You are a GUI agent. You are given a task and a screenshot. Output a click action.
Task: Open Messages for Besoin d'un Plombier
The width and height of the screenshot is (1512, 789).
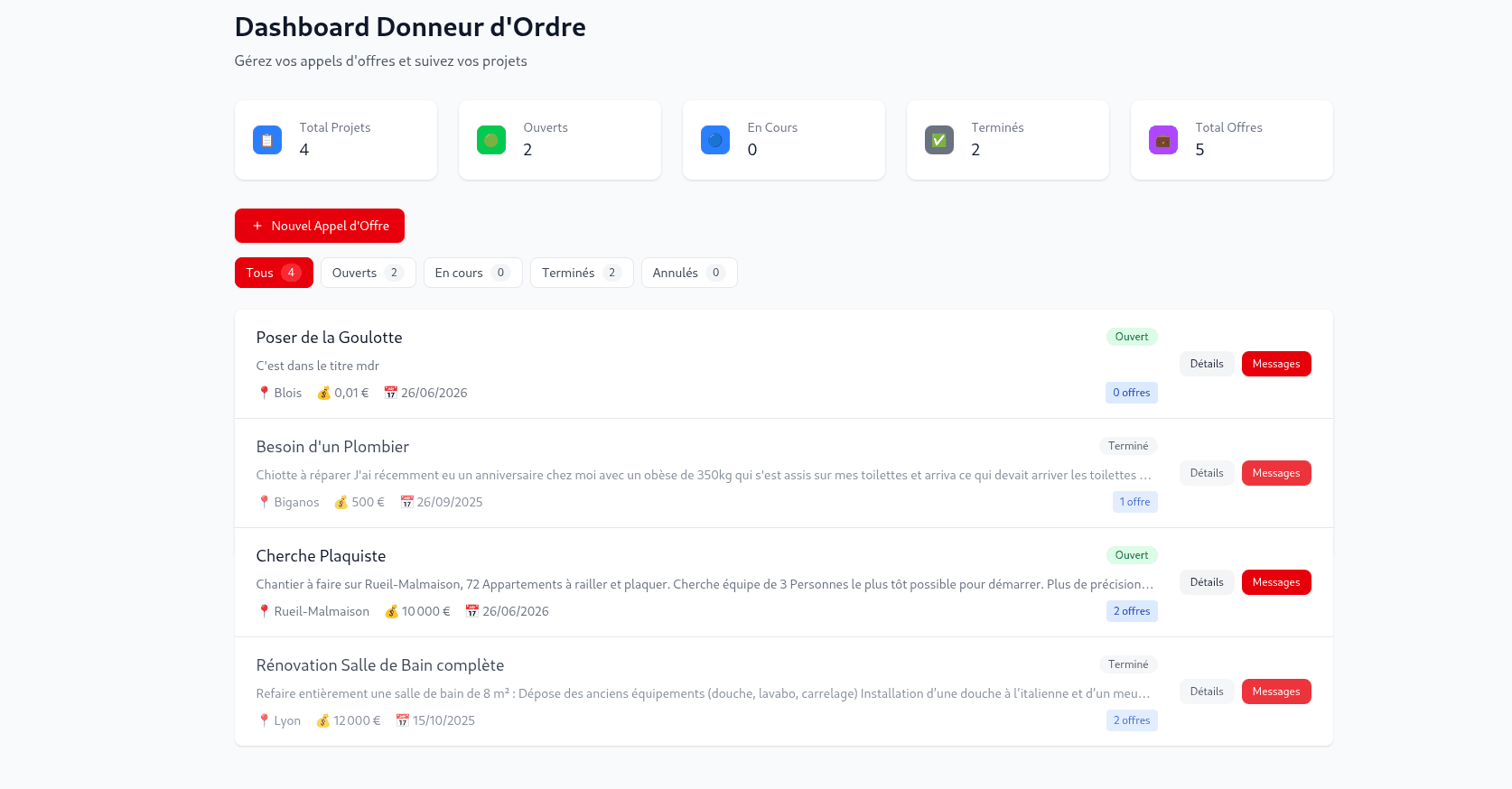1275,473
